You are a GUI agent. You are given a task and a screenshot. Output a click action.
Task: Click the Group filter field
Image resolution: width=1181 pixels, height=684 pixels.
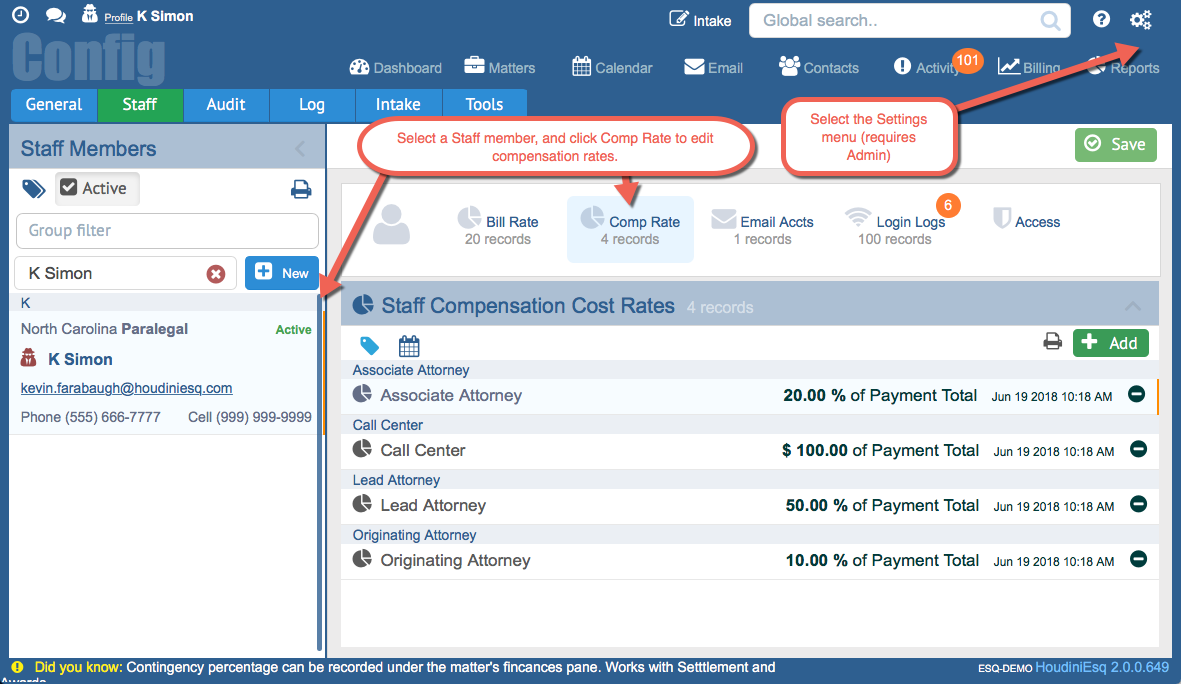167,231
